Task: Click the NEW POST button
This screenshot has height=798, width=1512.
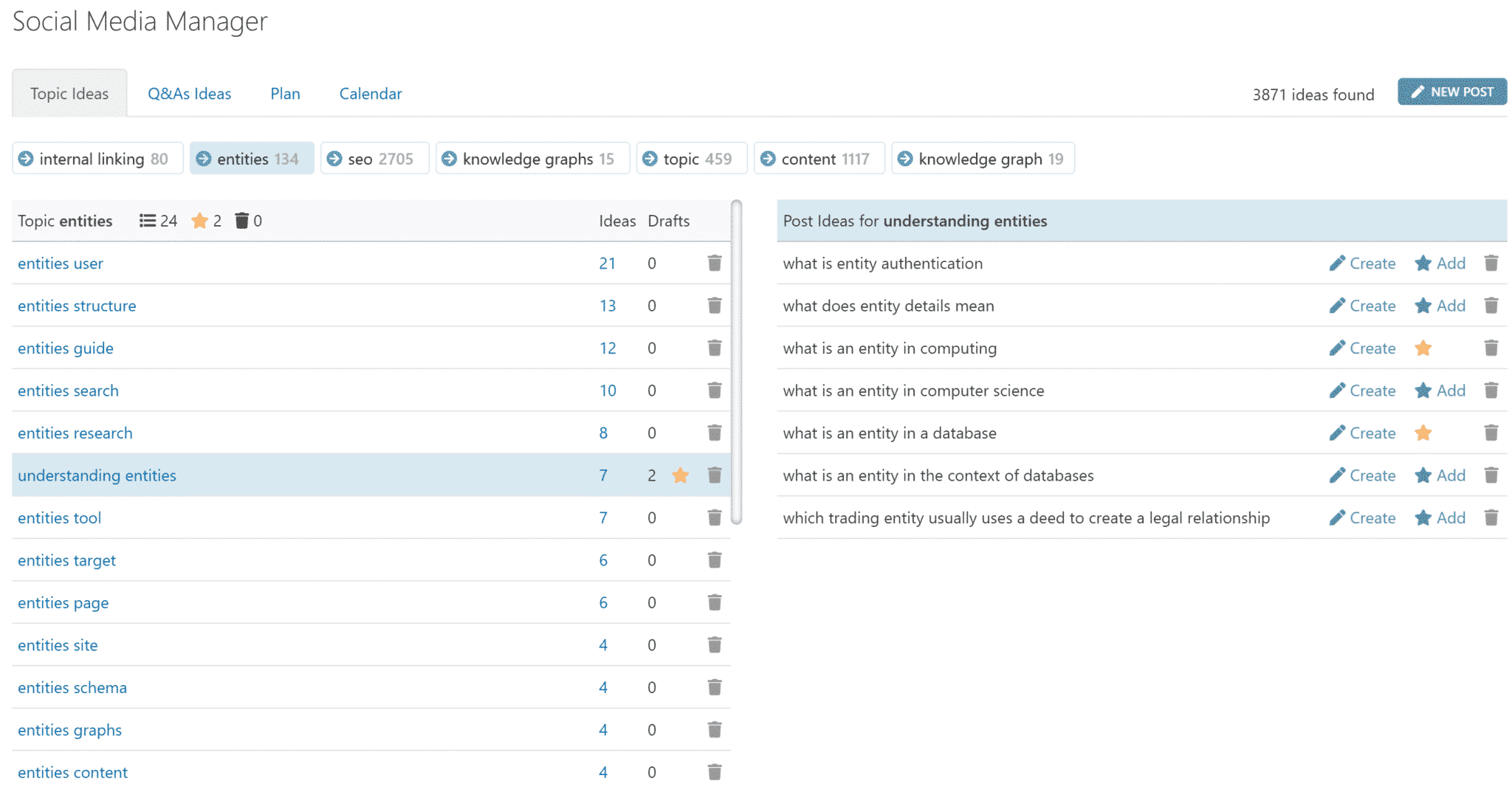Action: click(1451, 92)
